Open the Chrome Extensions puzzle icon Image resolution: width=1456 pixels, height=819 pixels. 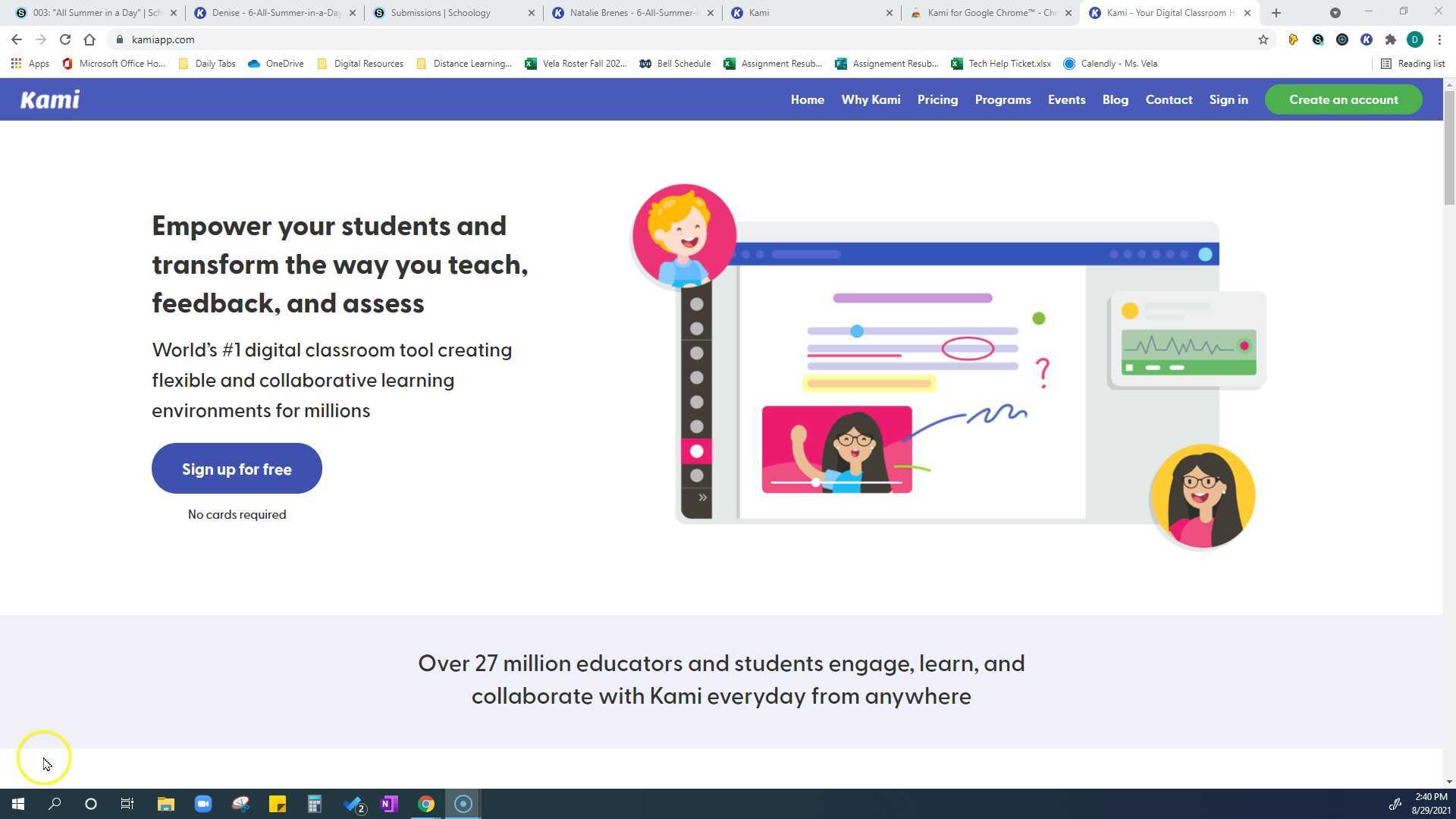point(1392,39)
